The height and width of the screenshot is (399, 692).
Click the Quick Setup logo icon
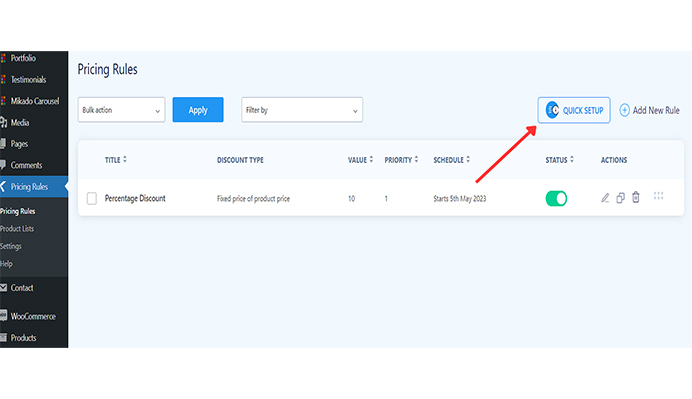click(x=552, y=110)
